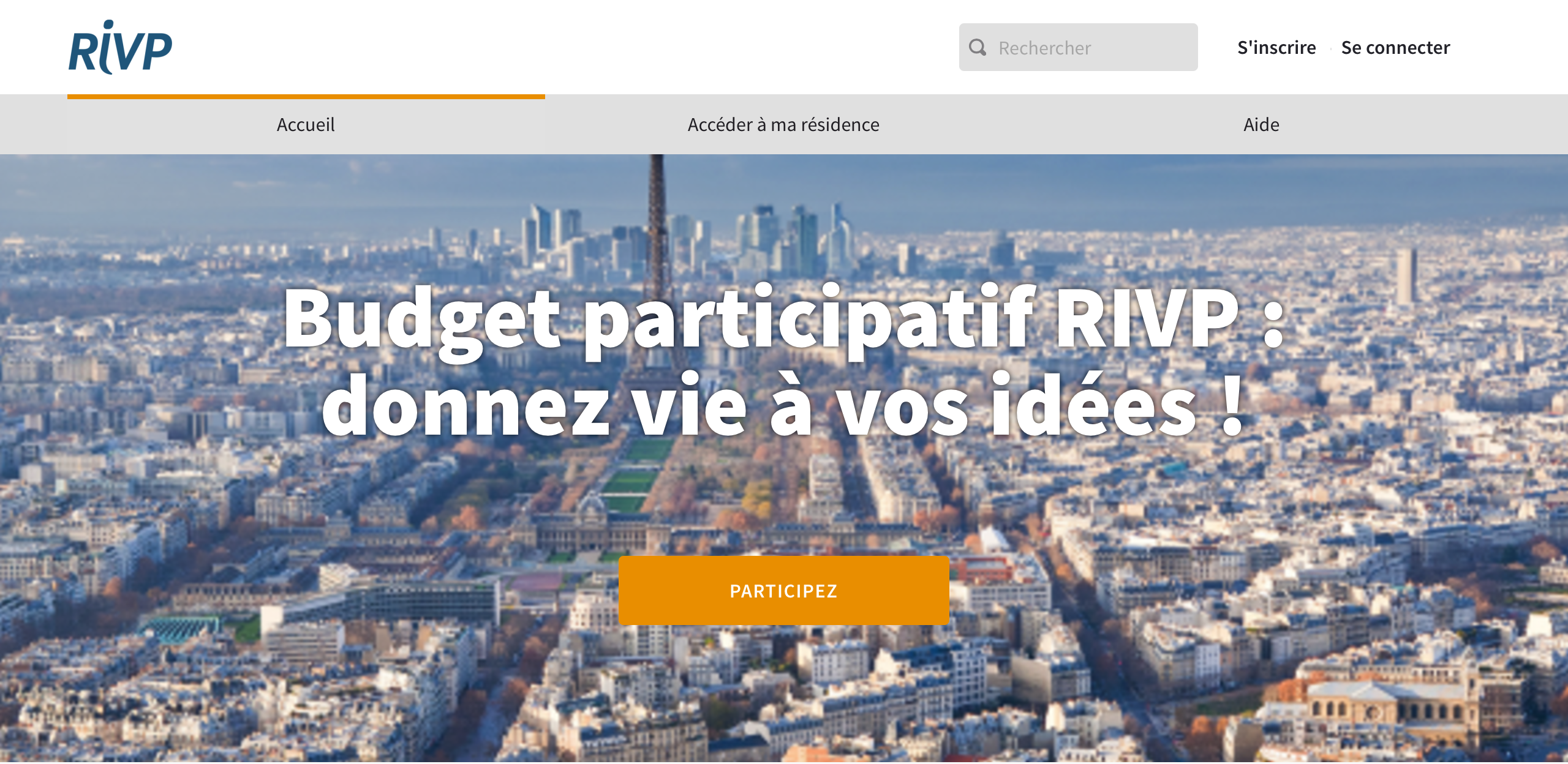The image size is (1568, 764).
Task: Click the orange PARTICIPEZ button
Action: click(783, 591)
